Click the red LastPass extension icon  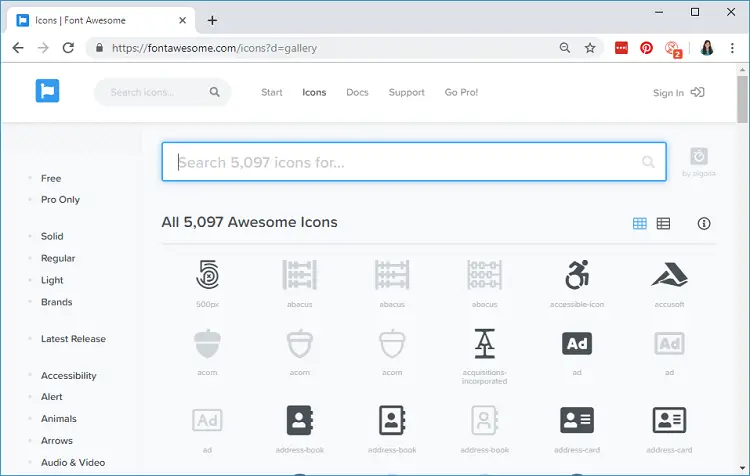(621, 48)
